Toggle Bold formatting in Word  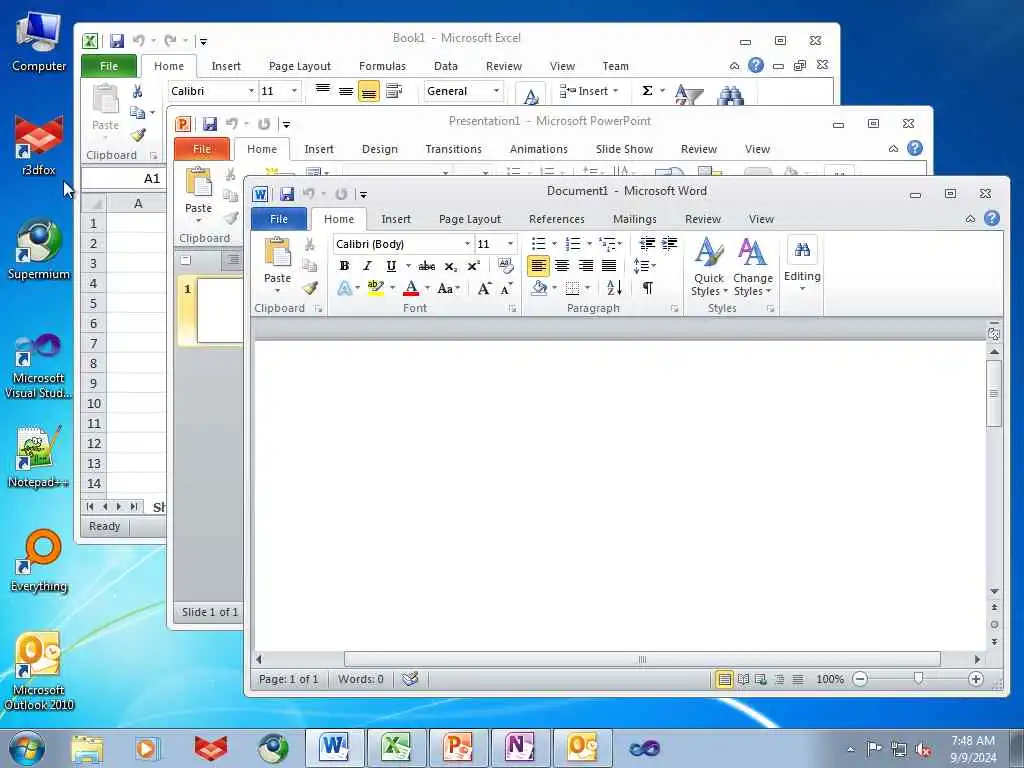pos(344,266)
